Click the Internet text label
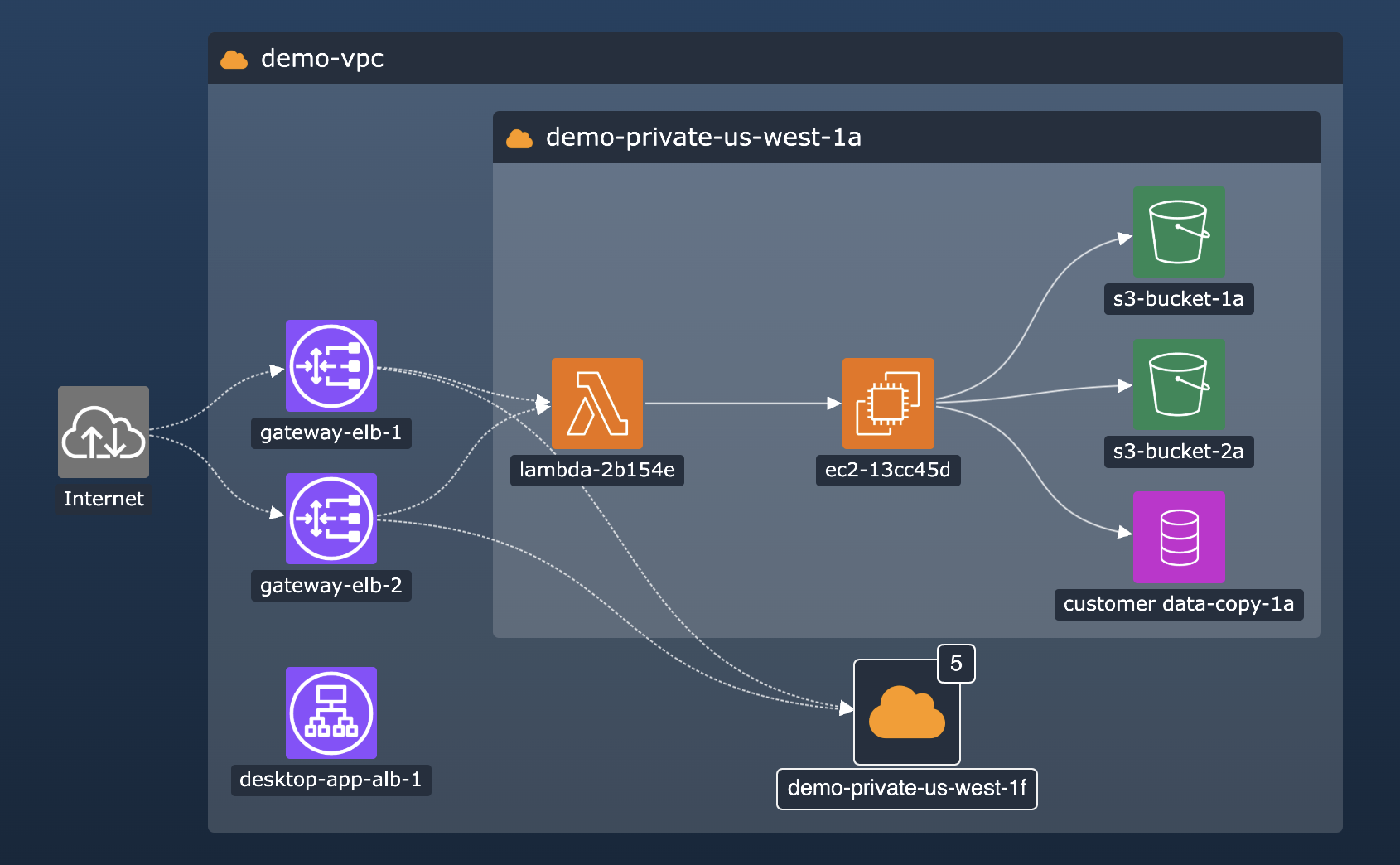 [104, 499]
